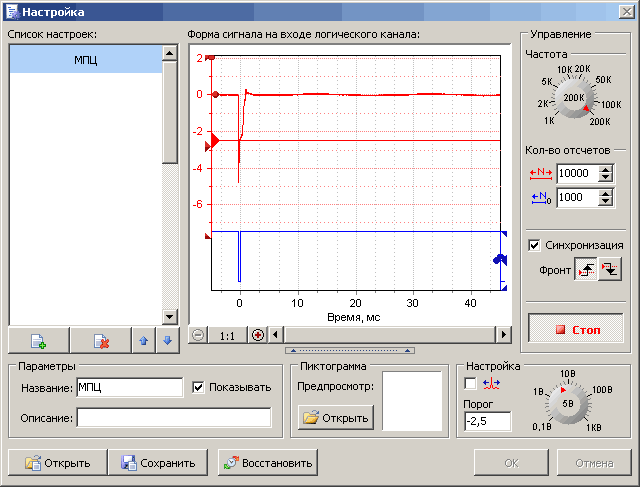
Task: Click the Частота frequency dial
Action: pos(574,98)
